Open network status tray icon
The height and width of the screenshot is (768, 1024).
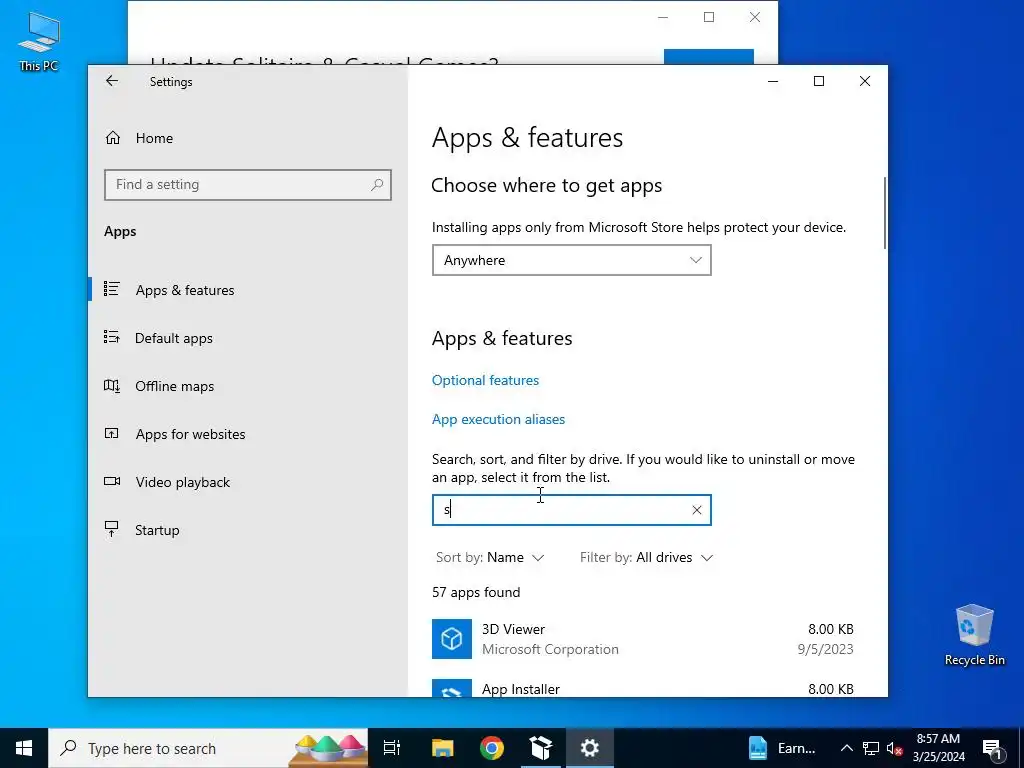point(871,748)
